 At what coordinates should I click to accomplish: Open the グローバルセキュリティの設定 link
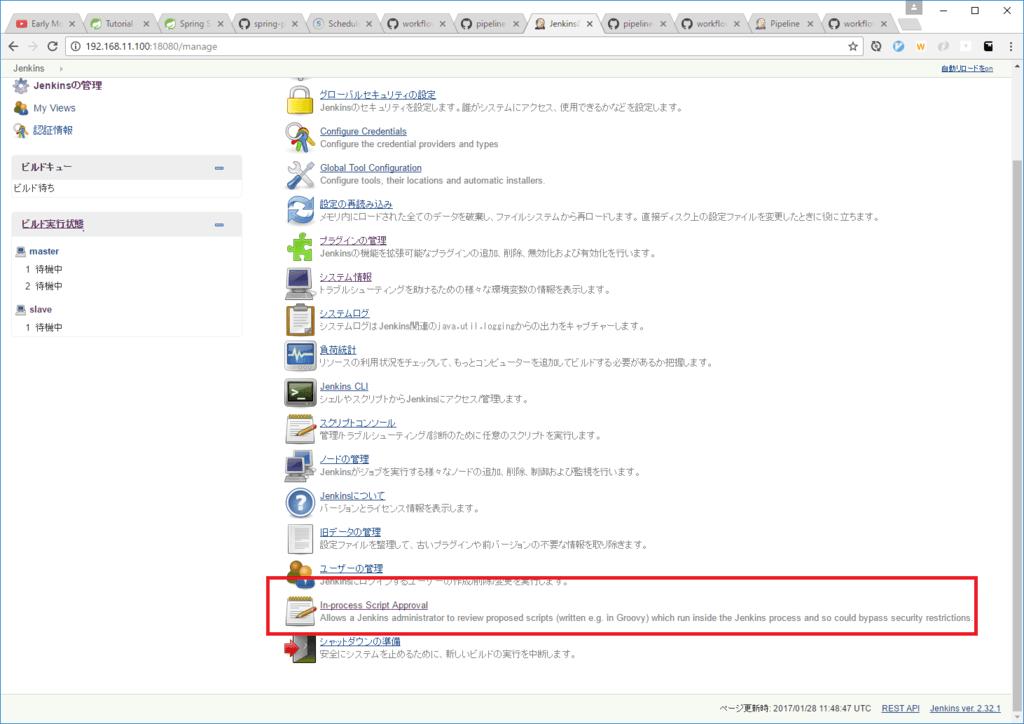point(377,95)
